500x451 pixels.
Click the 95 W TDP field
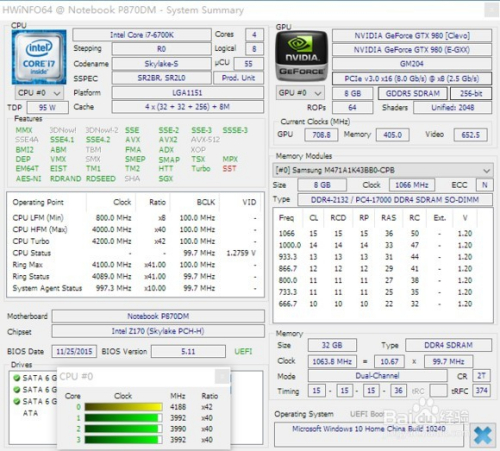(x=48, y=108)
